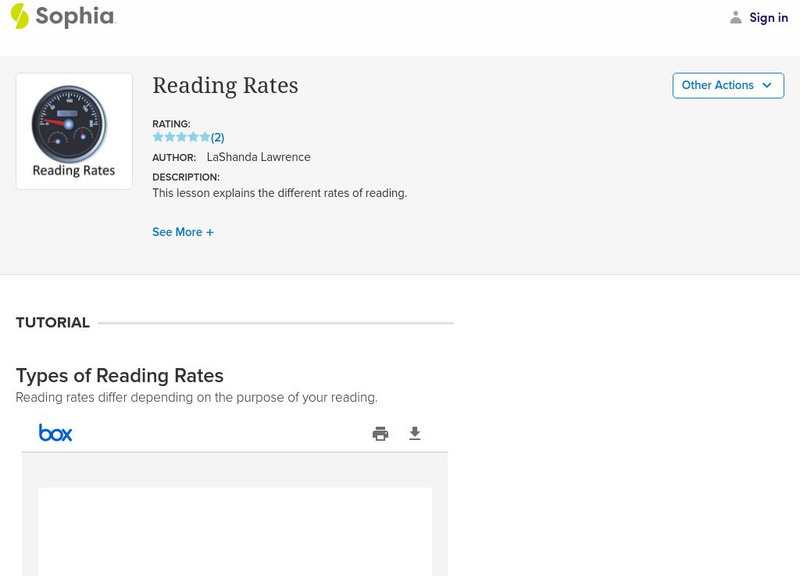The image size is (800, 576).
Task: Click the user silhouette icon
Action: 736,18
